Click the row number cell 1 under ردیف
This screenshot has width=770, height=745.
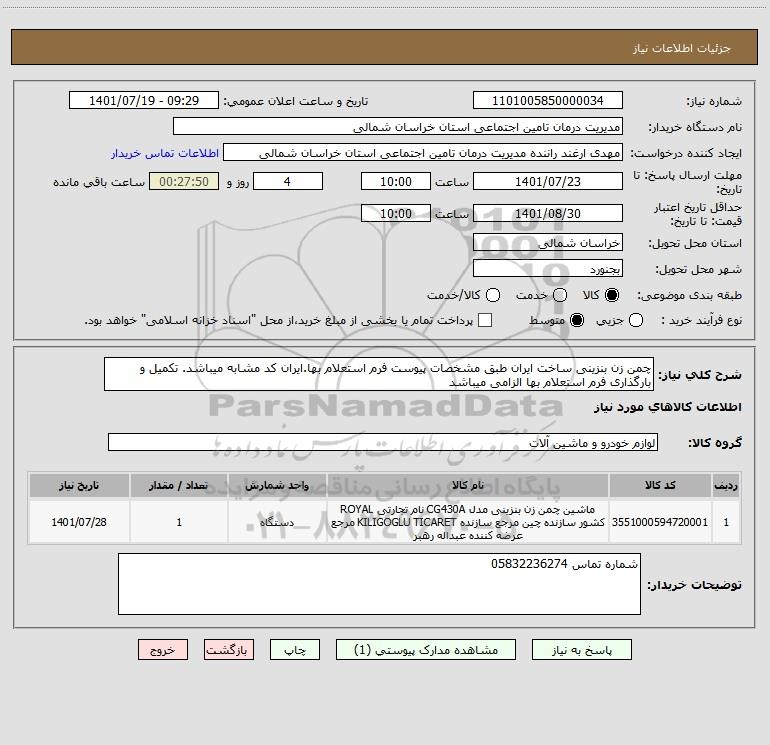[726, 522]
